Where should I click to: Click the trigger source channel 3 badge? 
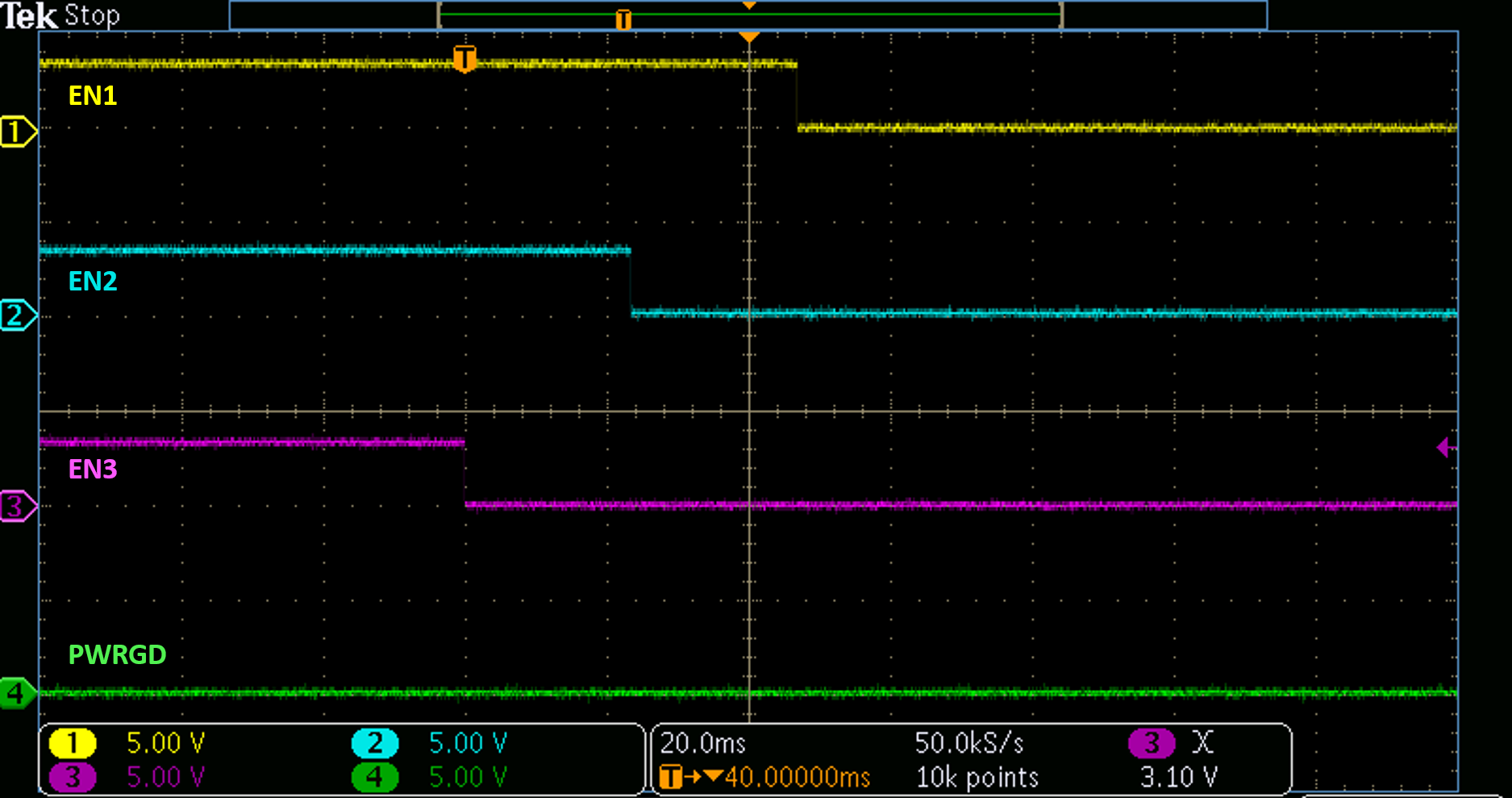(1152, 742)
